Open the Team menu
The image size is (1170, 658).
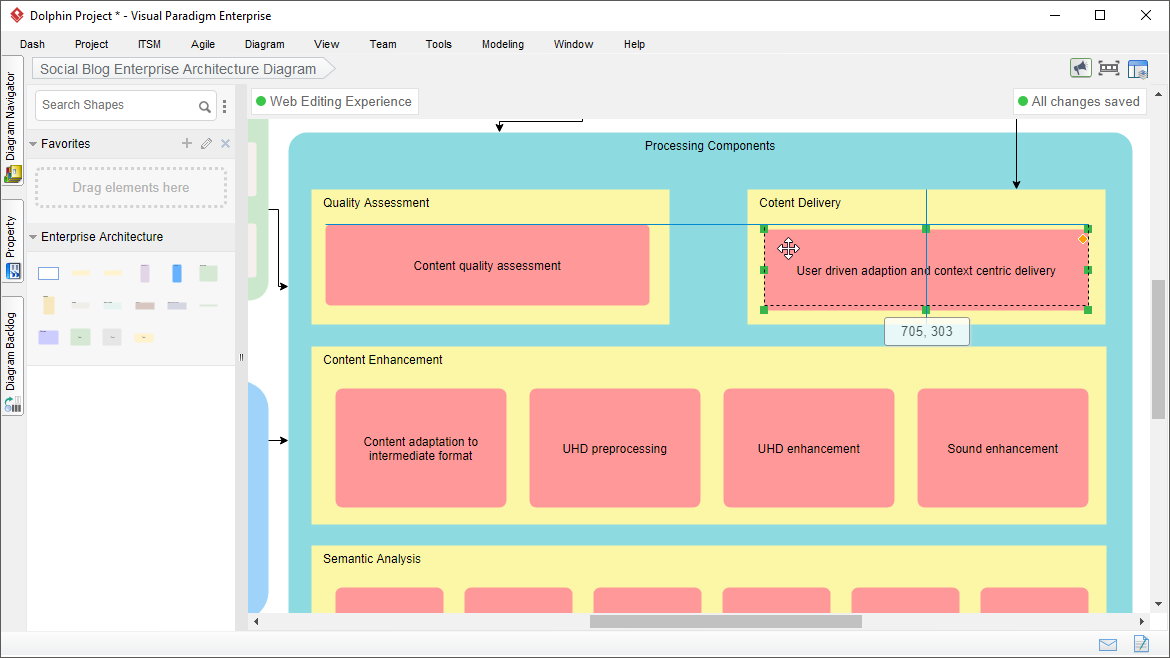pyautogui.click(x=383, y=44)
